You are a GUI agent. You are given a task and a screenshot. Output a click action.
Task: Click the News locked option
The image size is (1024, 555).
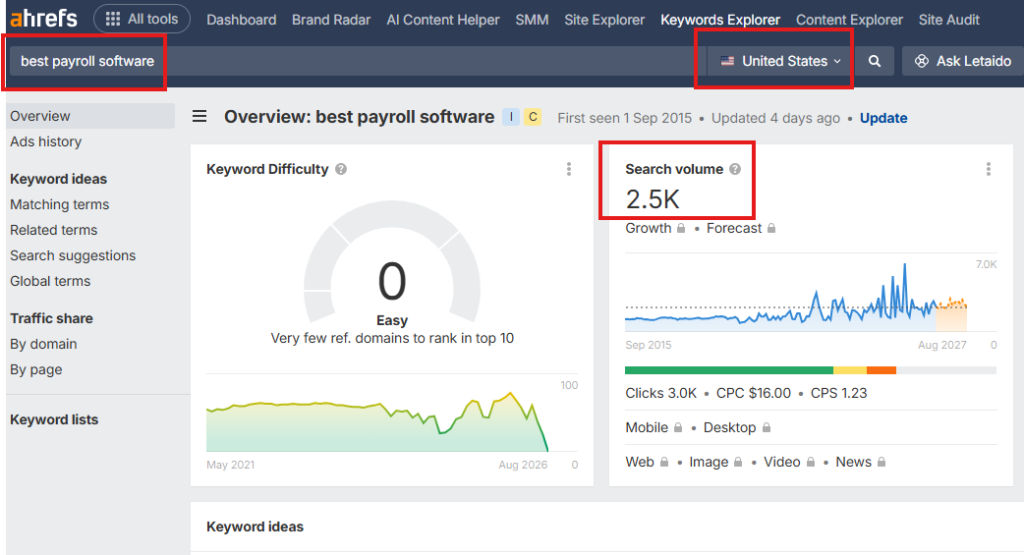pos(861,462)
